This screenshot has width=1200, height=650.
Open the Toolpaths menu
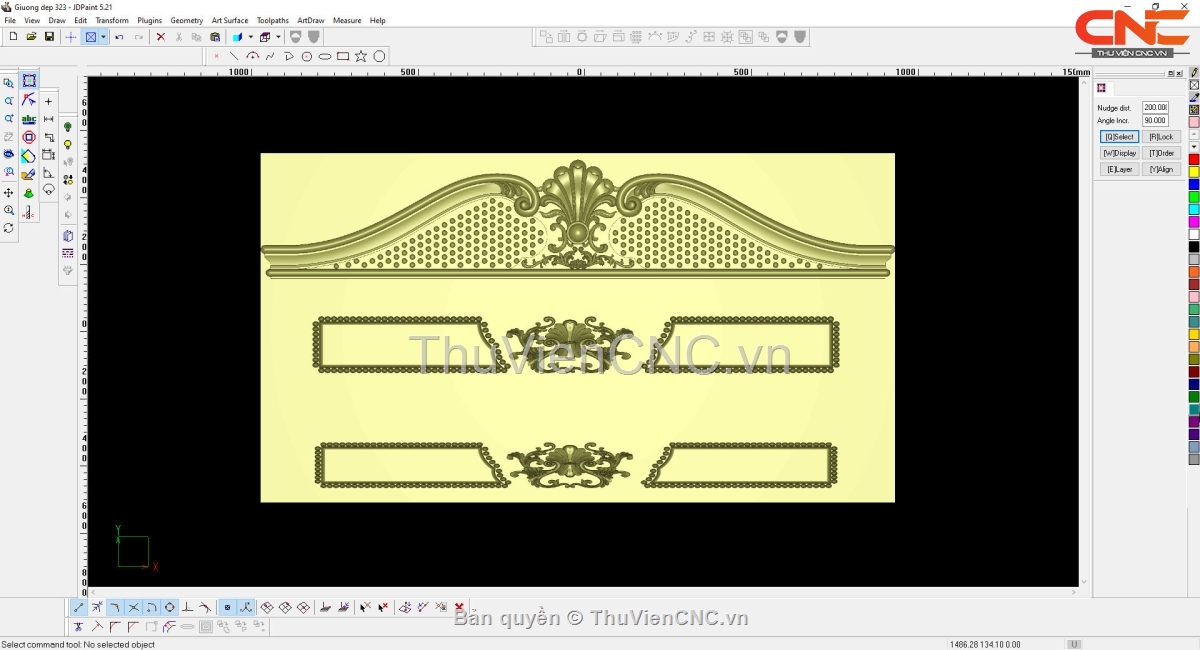(272, 20)
